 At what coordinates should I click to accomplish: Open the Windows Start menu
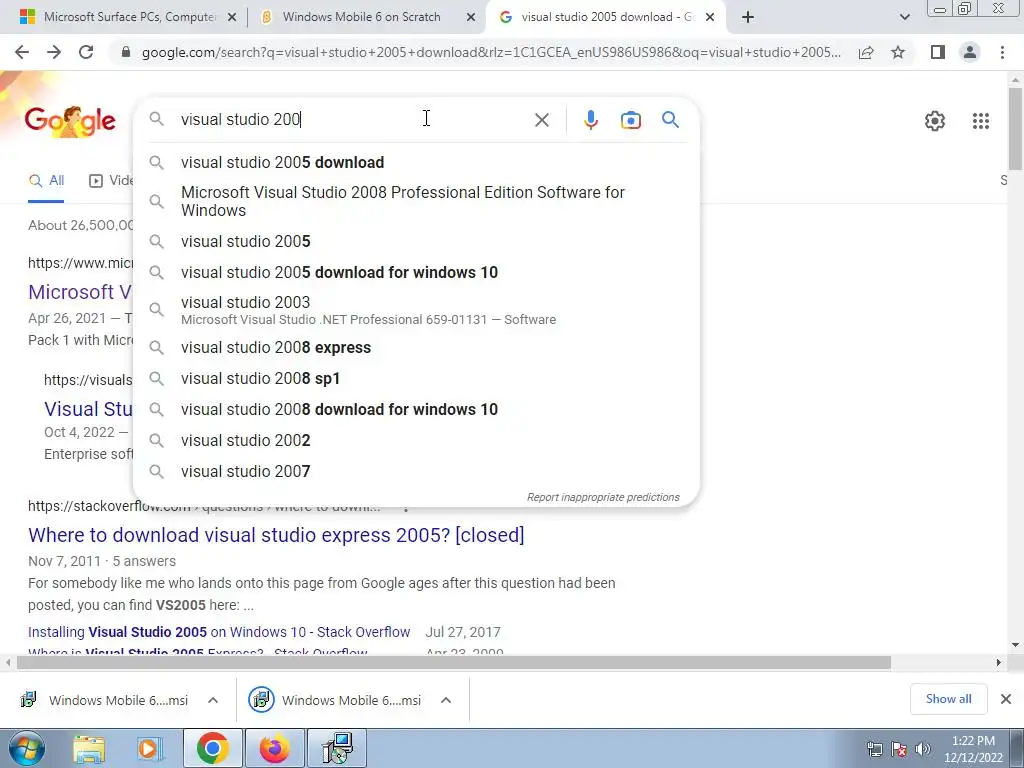coord(26,748)
